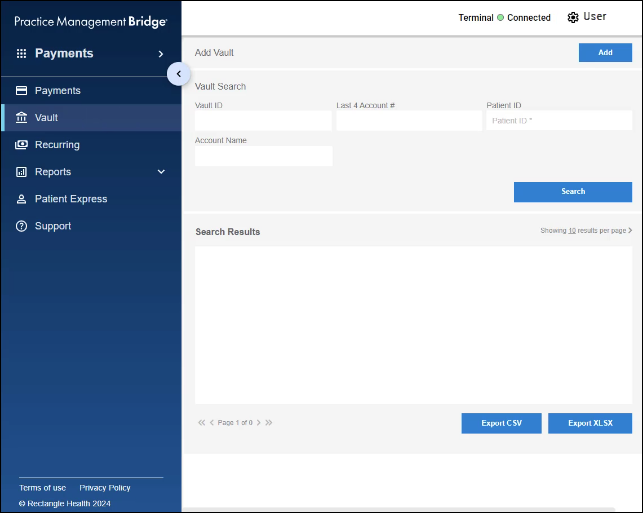
Task: Click the Patient Express person icon
Action: click(x=21, y=199)
